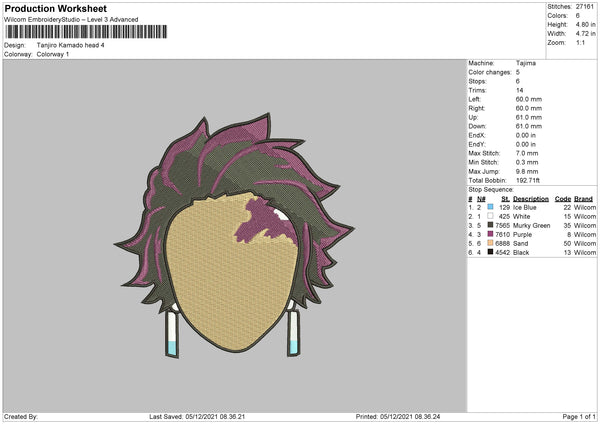The height and width of the screenshot is (424, 600).
Task: Click the Ice Blue color swatch
Action: [490, 207]
